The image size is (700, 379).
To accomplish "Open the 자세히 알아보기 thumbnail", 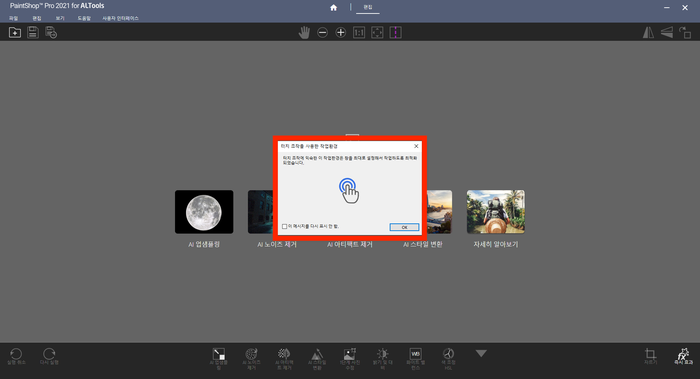I will tap(496, 212).
